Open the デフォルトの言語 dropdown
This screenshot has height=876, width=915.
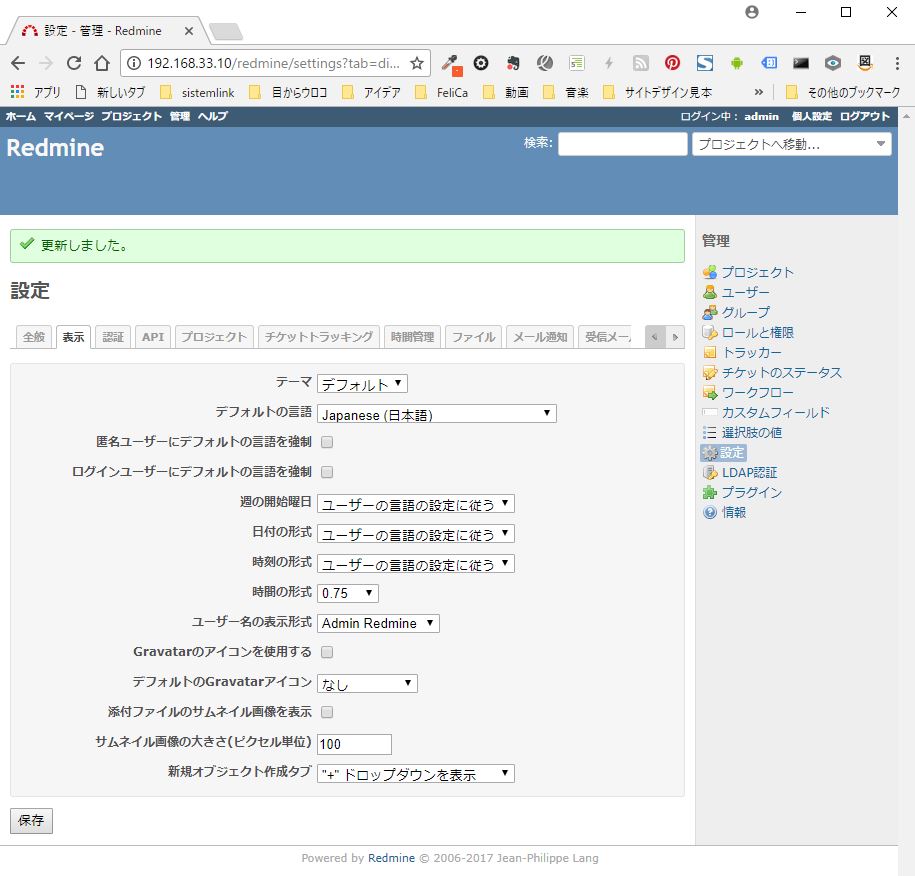[x=436, y=413]
